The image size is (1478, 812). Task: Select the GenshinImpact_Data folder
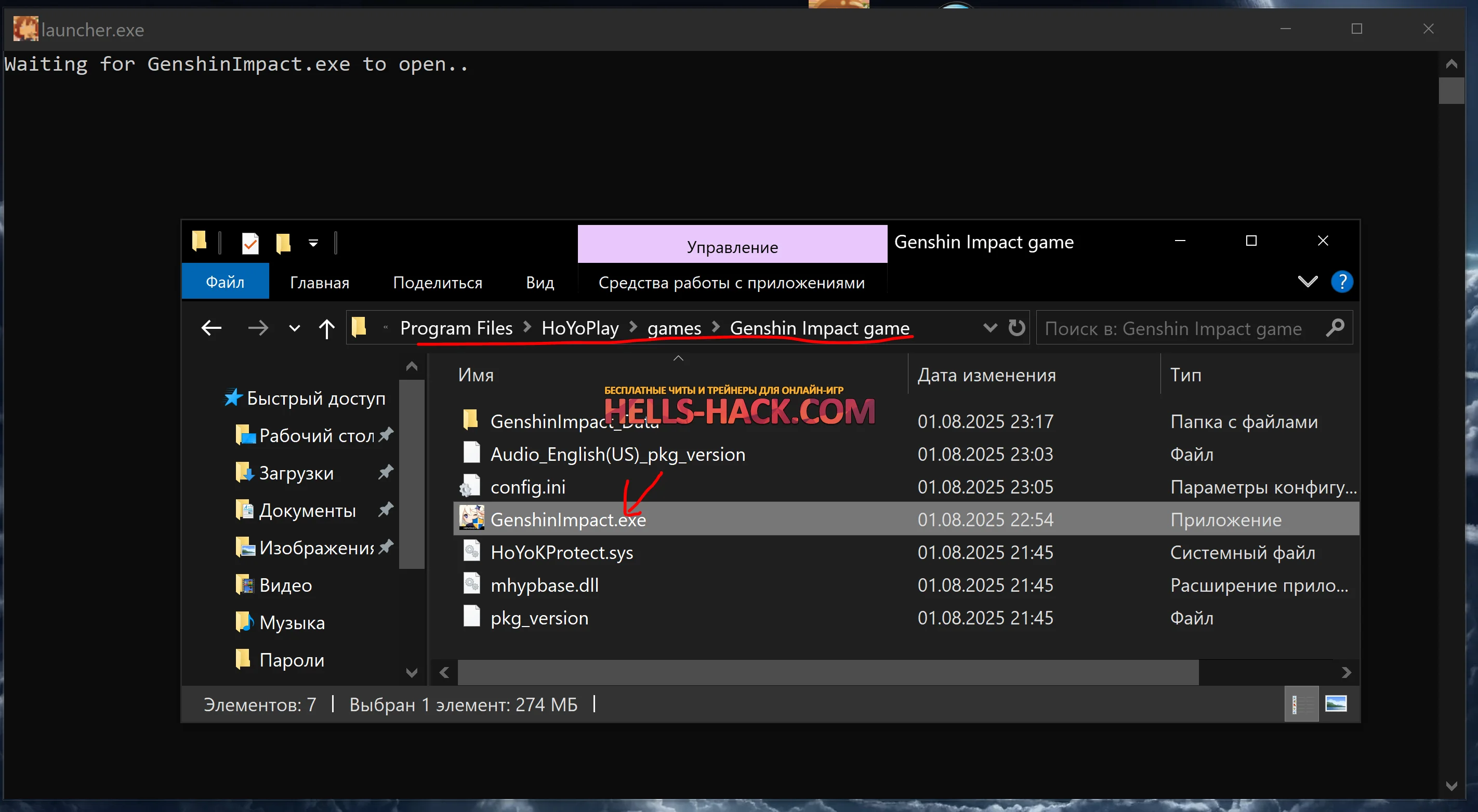(x=574, y=421)
